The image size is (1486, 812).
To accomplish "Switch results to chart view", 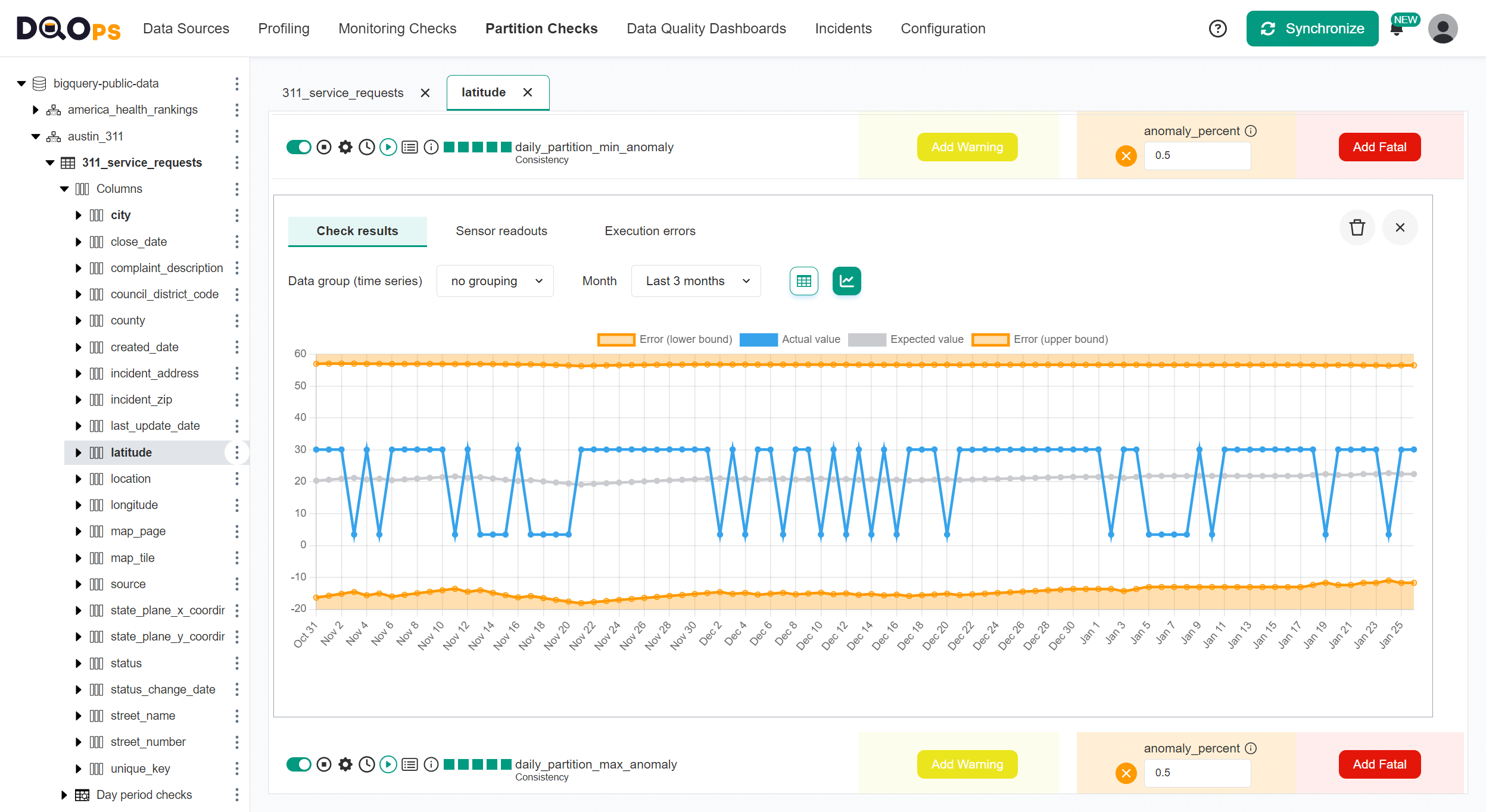I will 846,281.
